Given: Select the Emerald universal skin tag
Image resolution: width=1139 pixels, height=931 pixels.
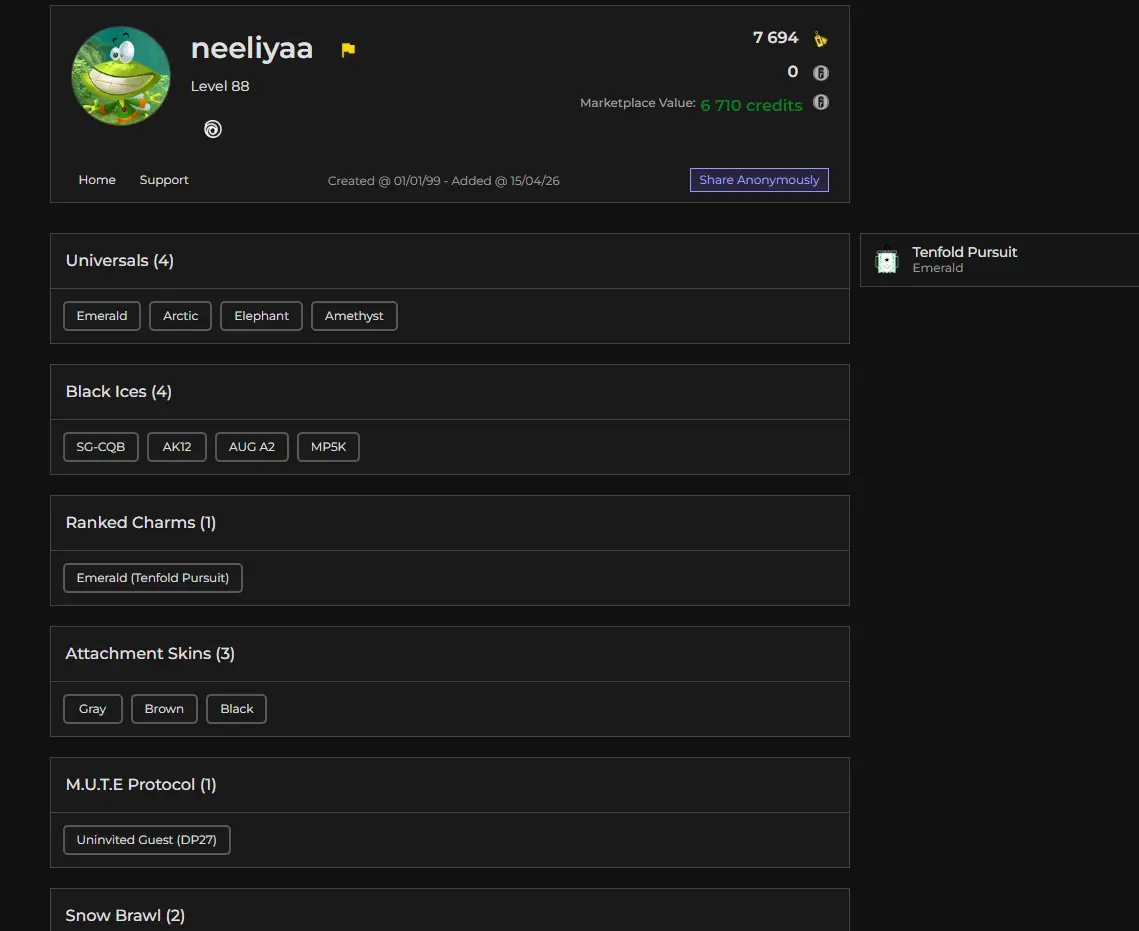Looking at the screenshot, I should (x=102, y=316).
